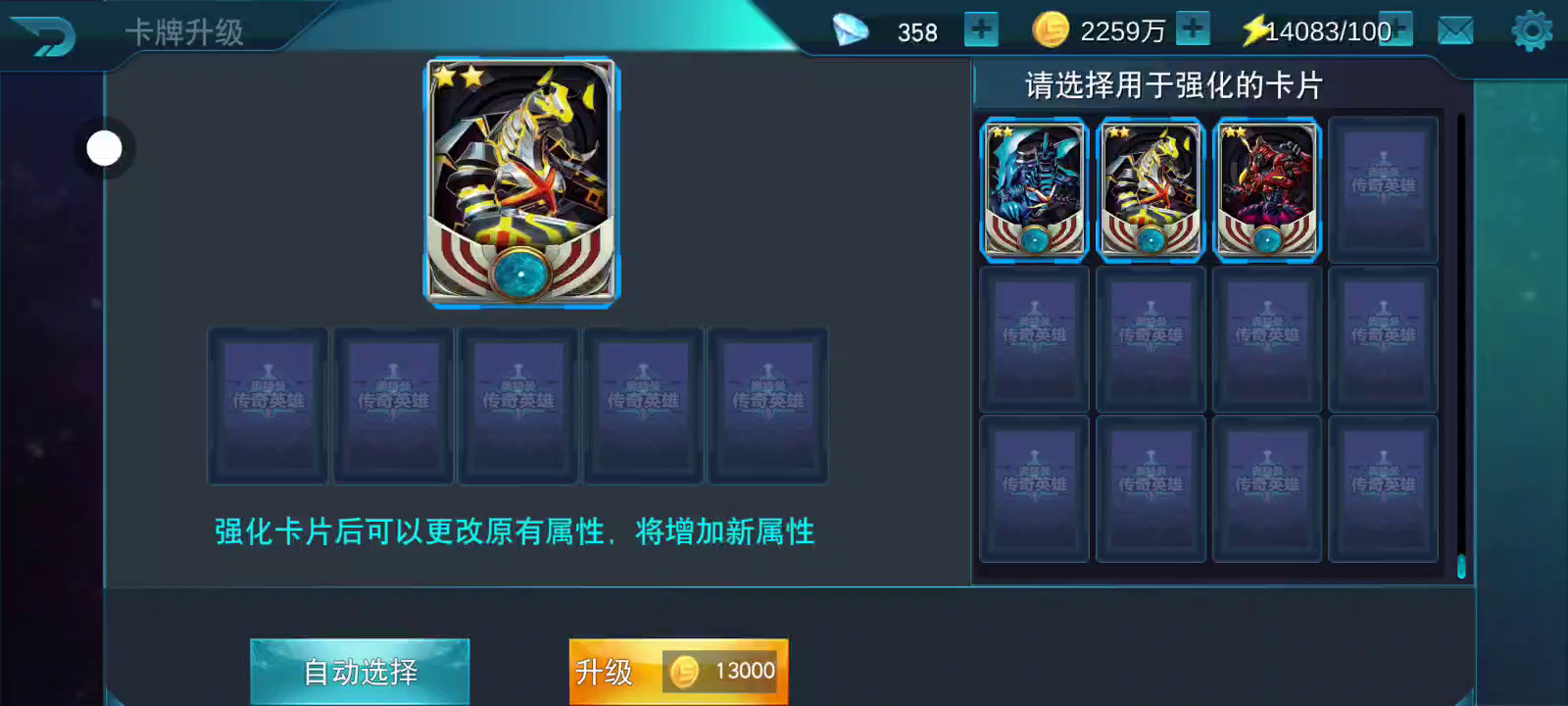Tap the white floating circle button
The height and width of the screenshot is (706, 1568).
click(105, 149)
